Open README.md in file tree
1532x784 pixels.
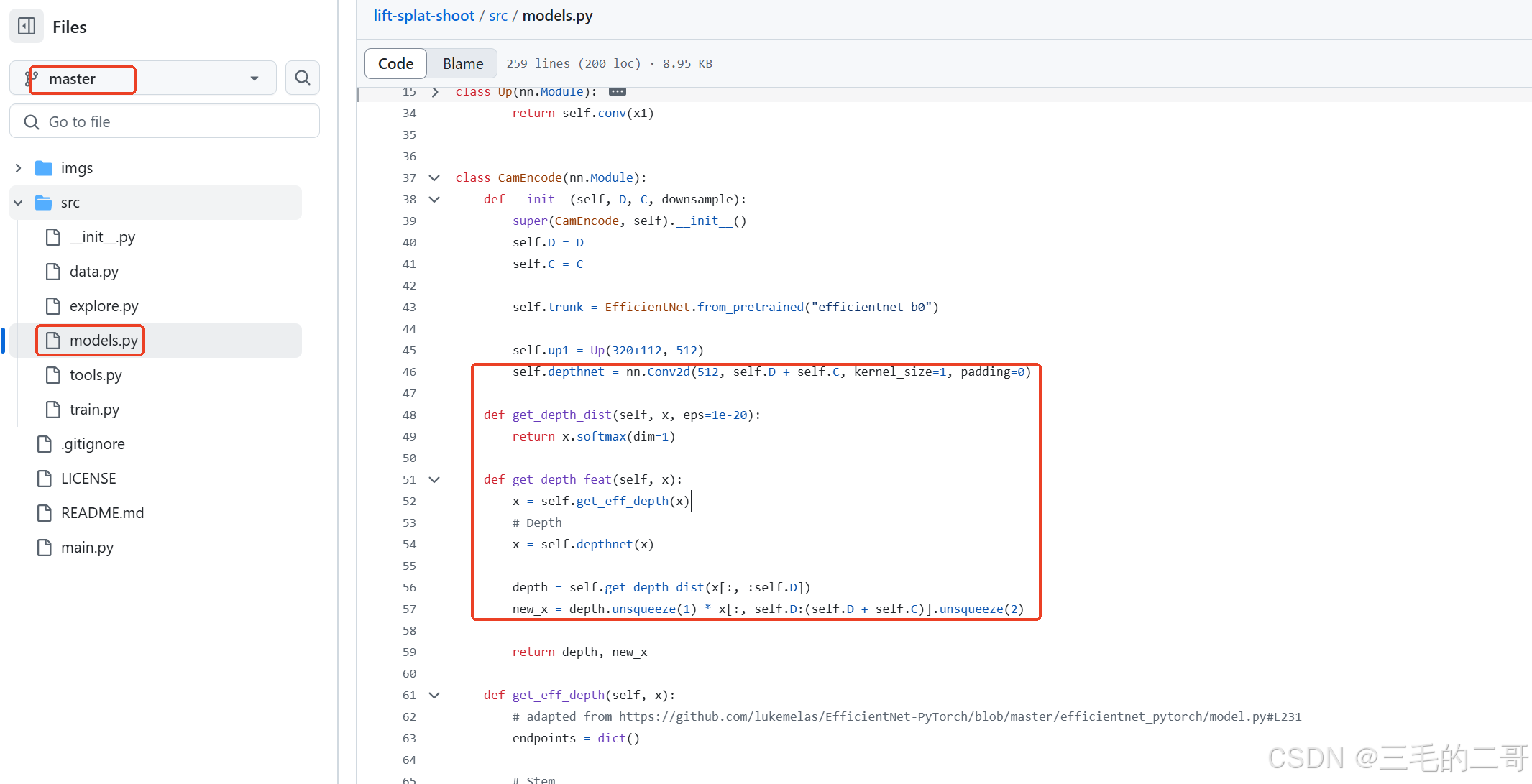(x=102, y=513)
